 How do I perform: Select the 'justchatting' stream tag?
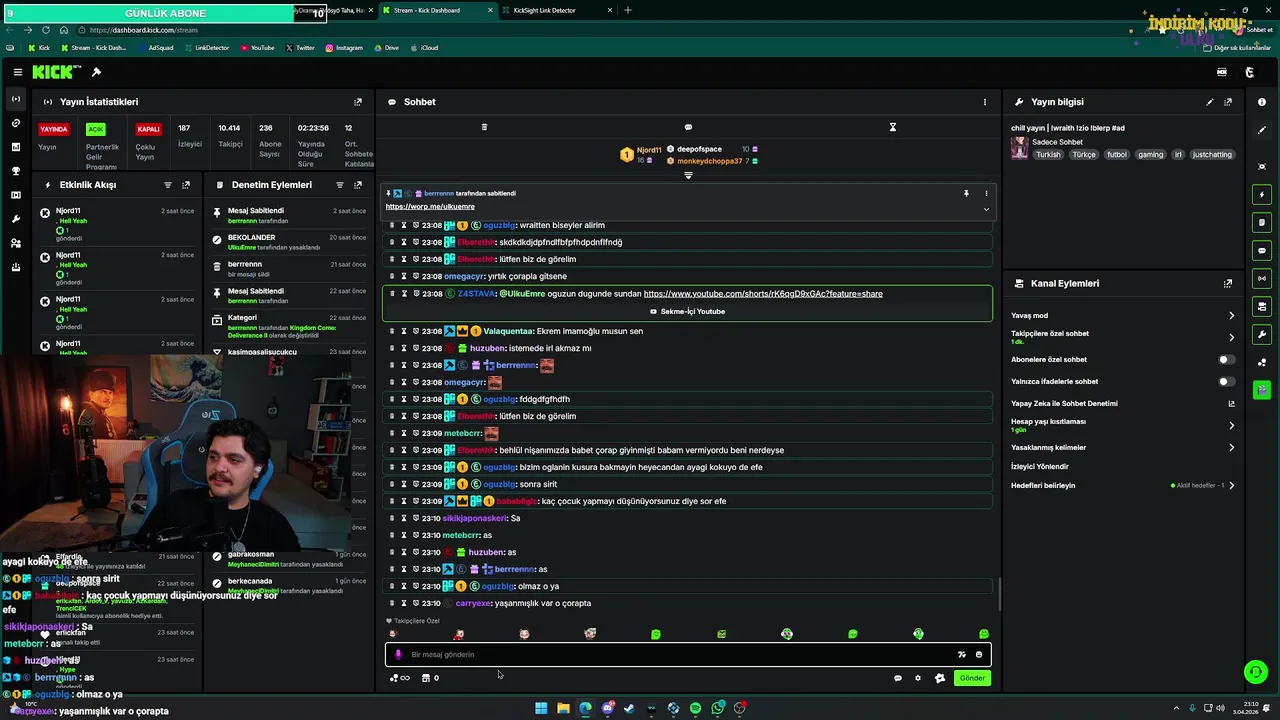coord(1213,155)
